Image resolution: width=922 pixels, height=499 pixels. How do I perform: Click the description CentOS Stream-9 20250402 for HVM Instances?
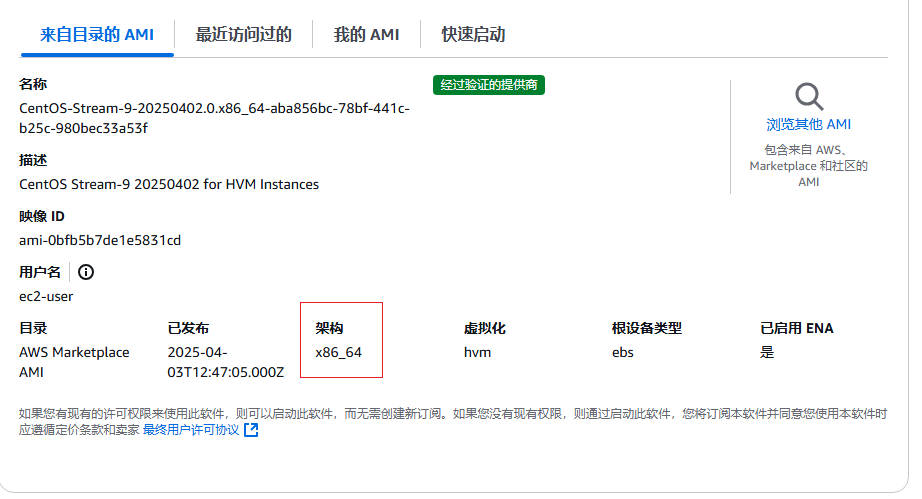(x=169, y=185)
